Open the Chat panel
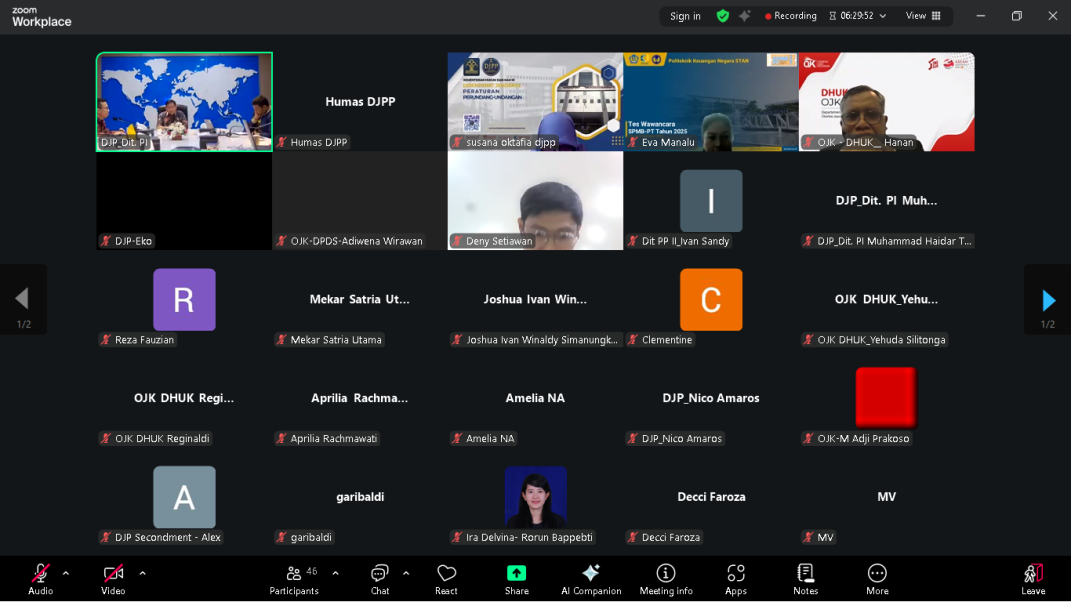 pyautogui.click(x=379, y=578)
